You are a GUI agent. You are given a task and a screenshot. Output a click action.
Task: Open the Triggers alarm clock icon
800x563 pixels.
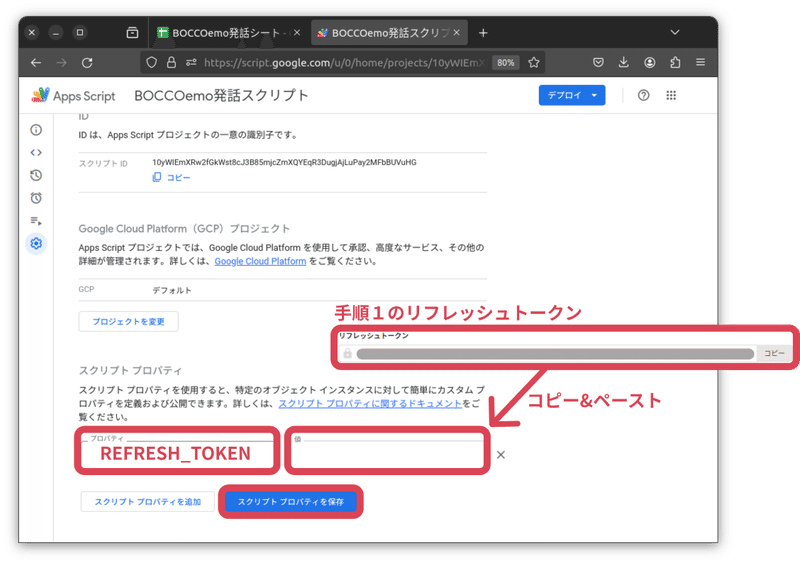point(36,198)
